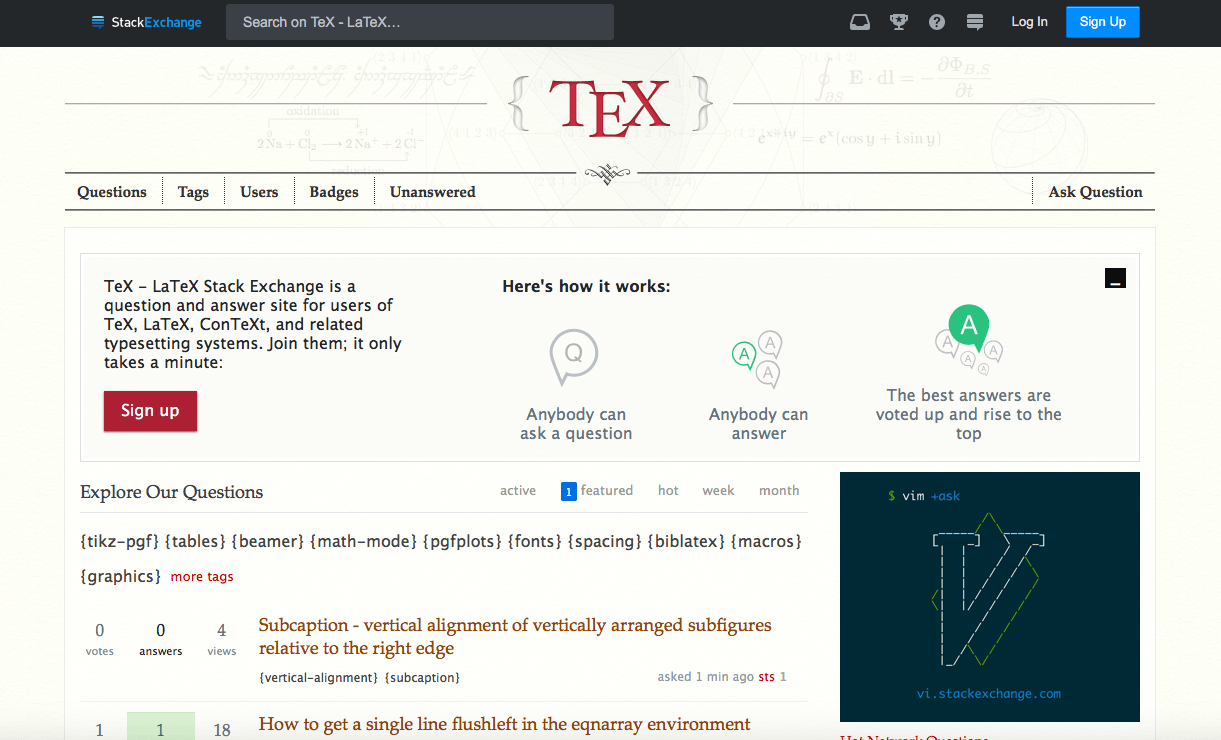Click the {vertical-alignment} question tag
Viewport: 1221px width, 740px height.
[319, 678]
